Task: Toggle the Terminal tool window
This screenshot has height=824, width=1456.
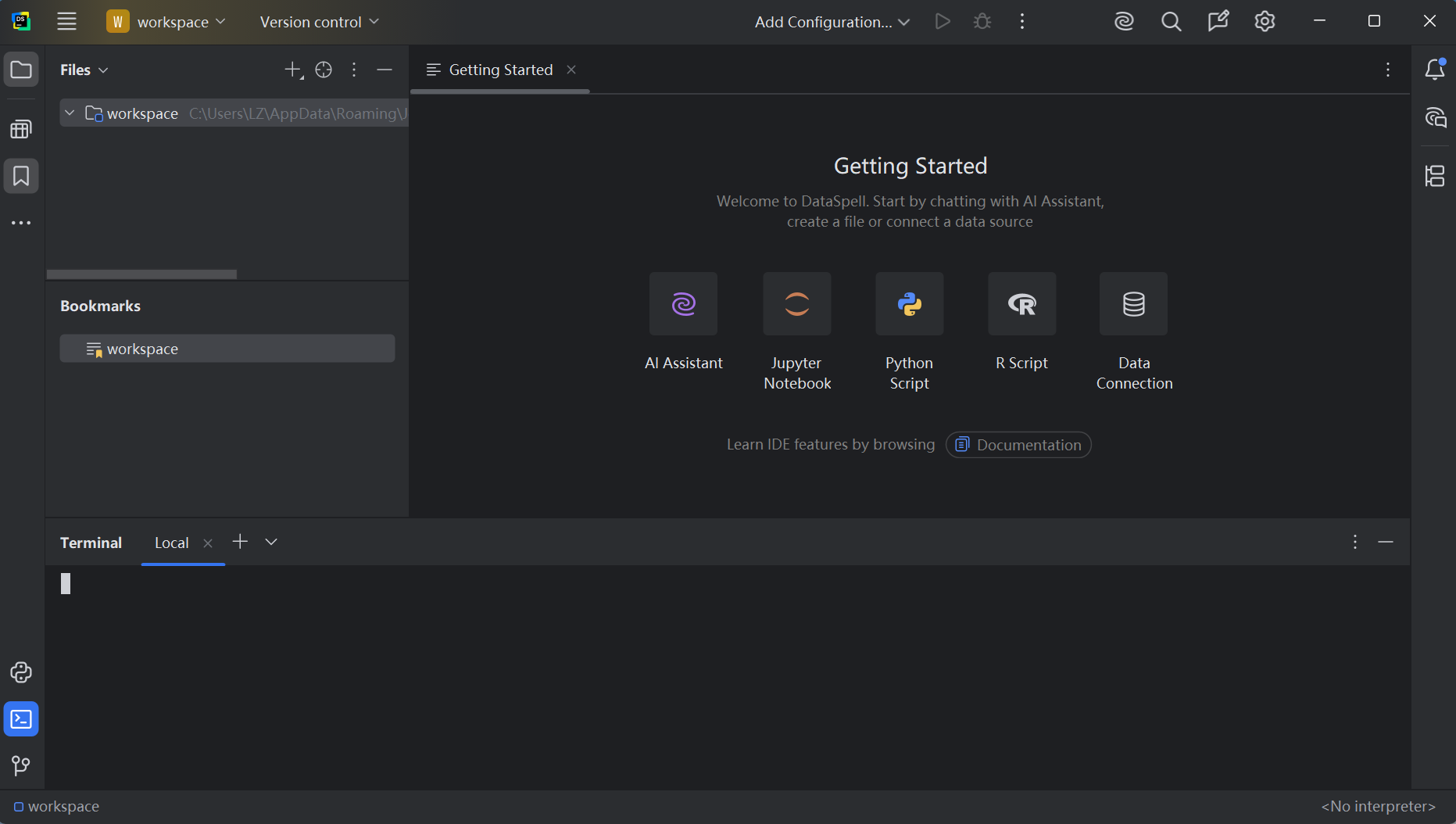Action: 21,719
